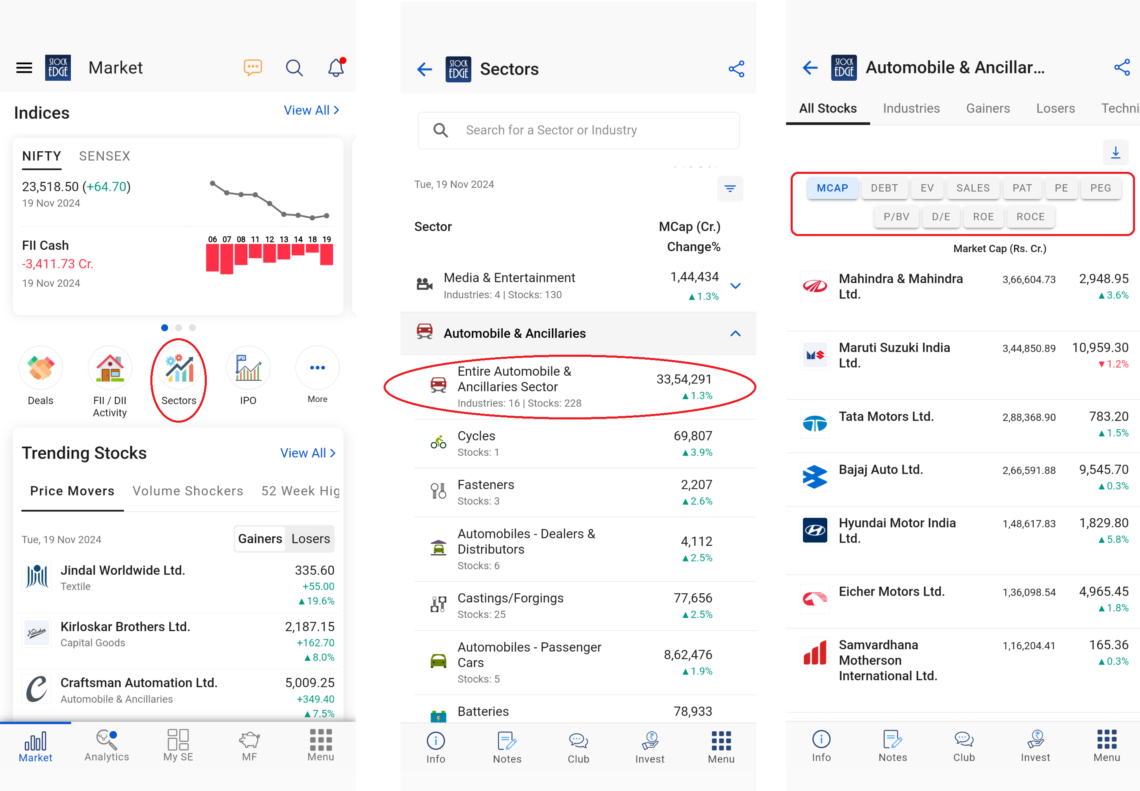This screenshot has height=791, width=1140.
Task: Focus the Sector or Industry search field
Action: (590, 130)
